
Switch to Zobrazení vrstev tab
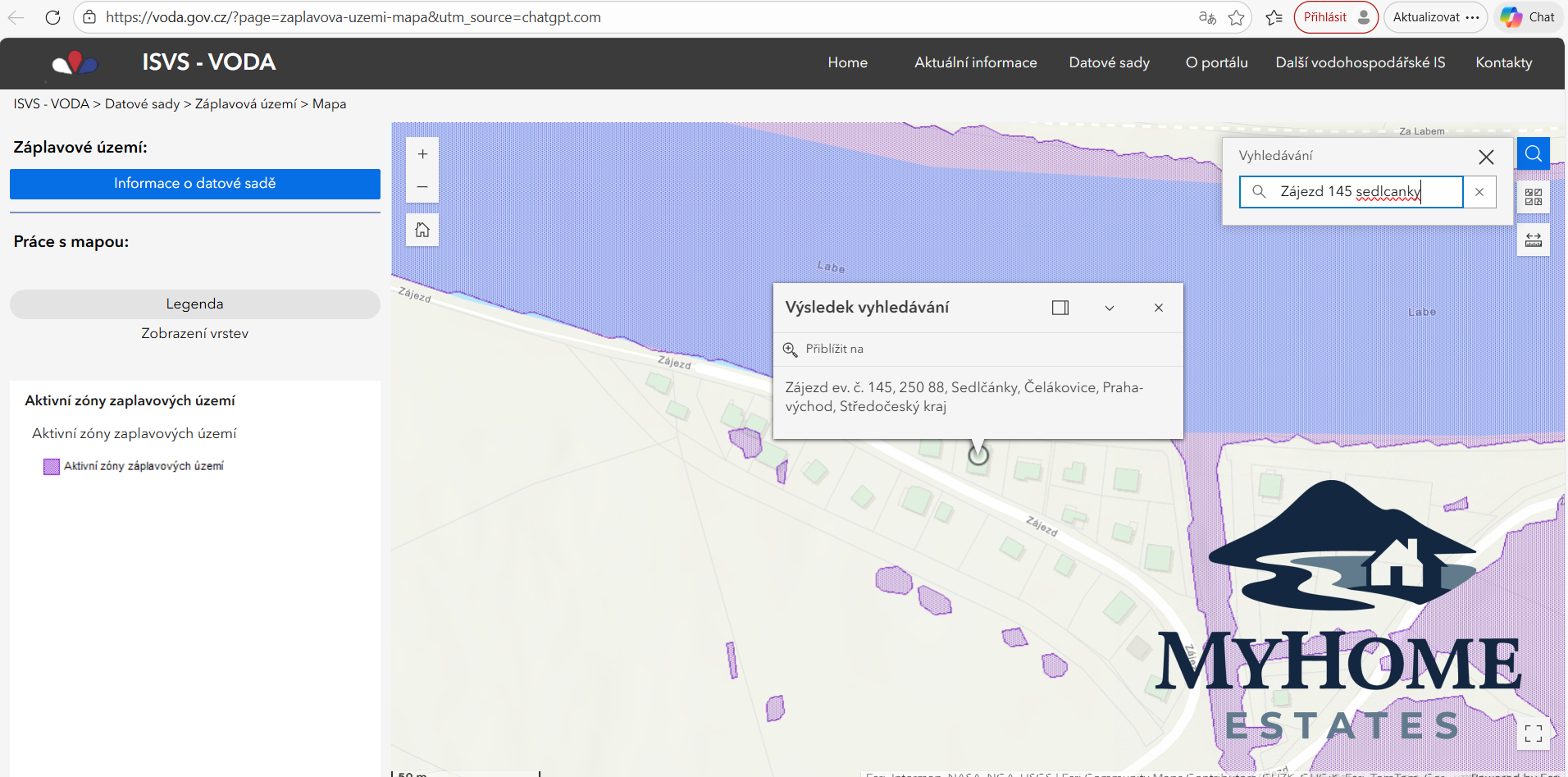pos(195,333)
